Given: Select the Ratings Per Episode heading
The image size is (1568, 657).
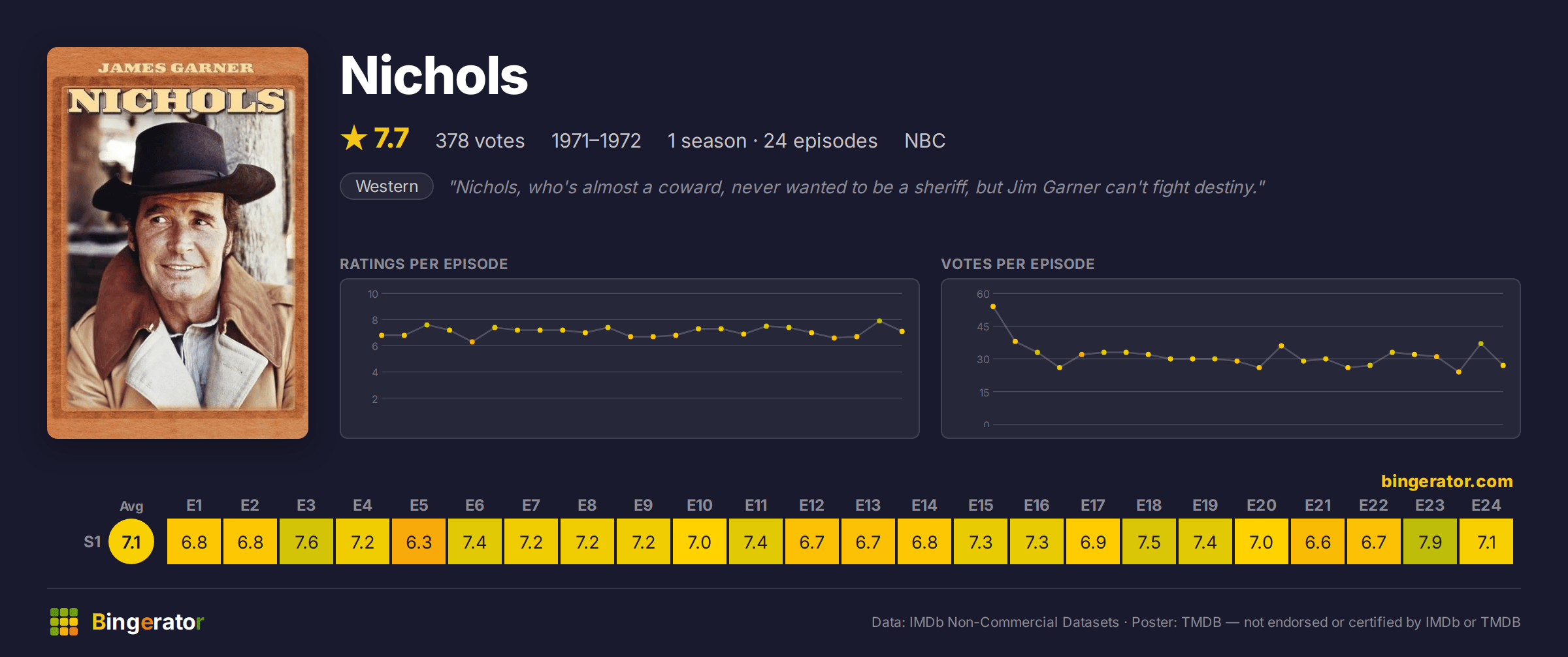Looking at the screenshot, I should point(423,264).
